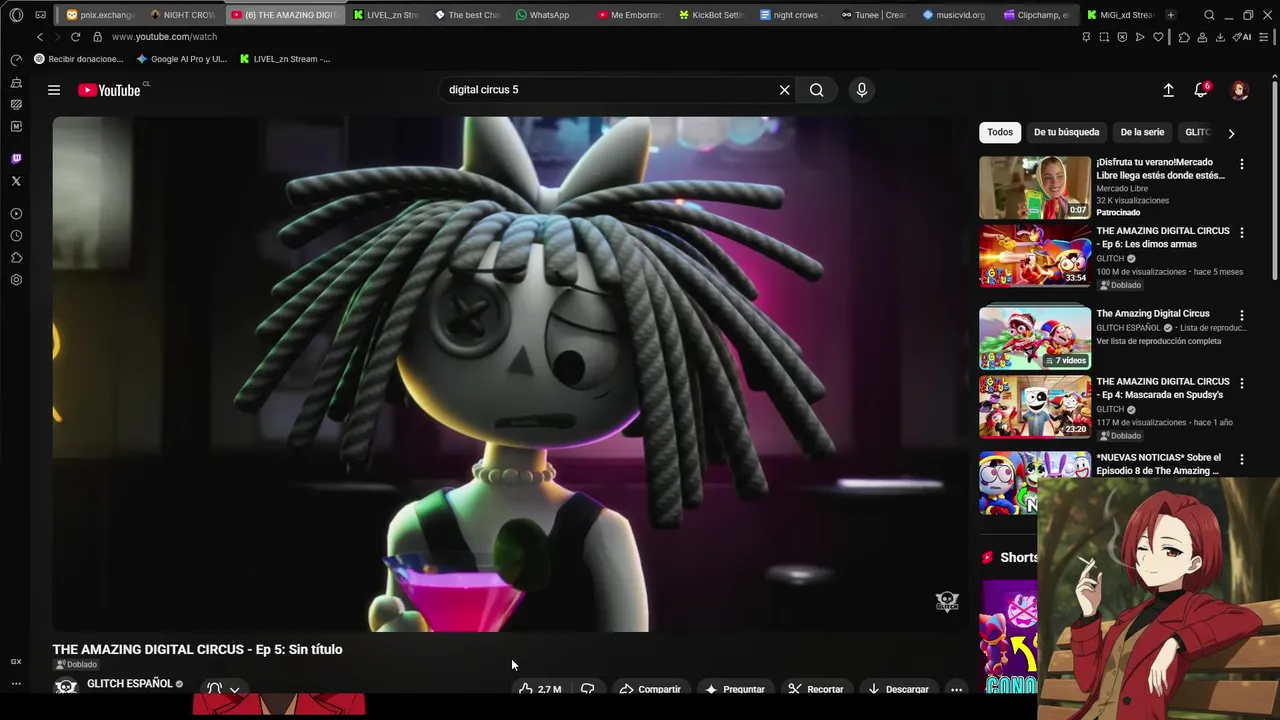
Task: Like the video with 2,7 M thumbs up
Action: click(x=539, y=689)
